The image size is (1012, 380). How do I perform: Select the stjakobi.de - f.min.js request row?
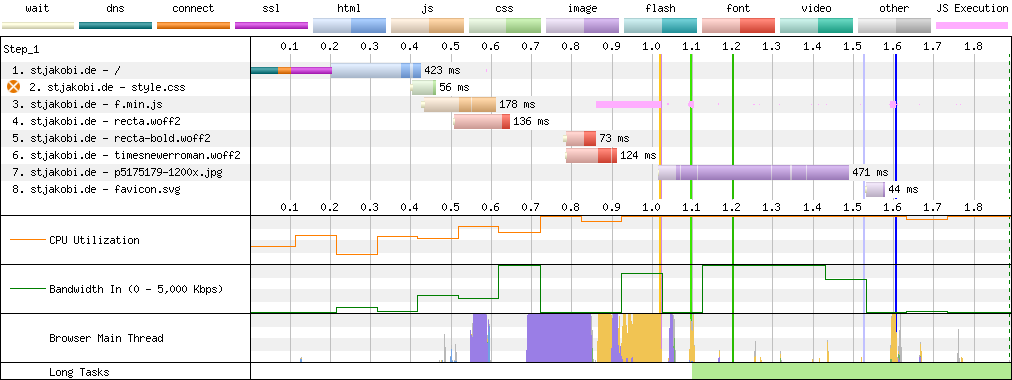[x=506, y=104]
